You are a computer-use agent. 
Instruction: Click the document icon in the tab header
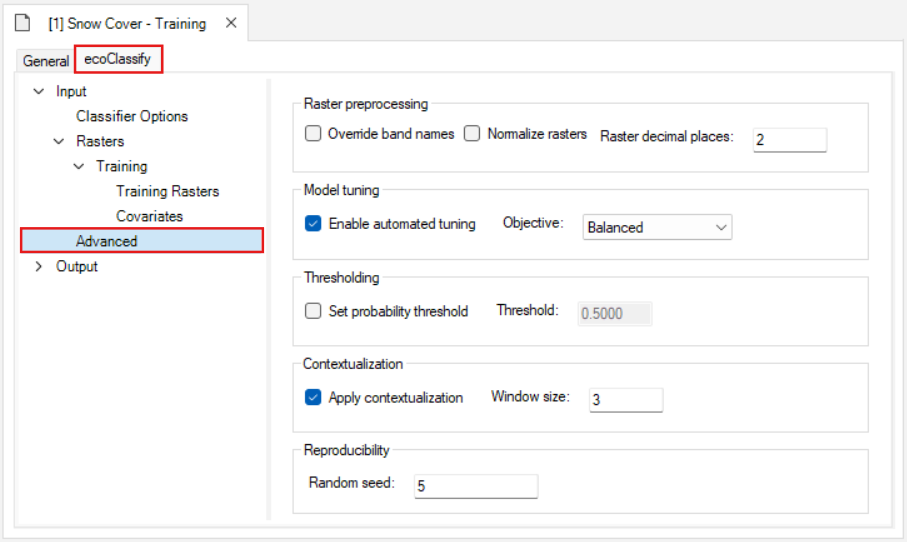[22, 22]
